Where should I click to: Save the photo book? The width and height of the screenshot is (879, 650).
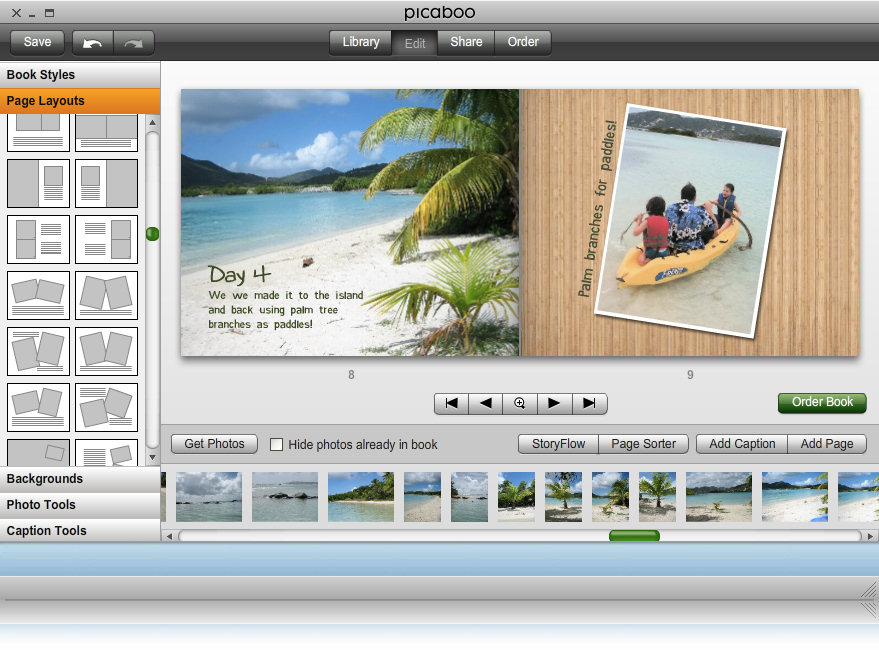pyautogui.click(x=37, y=42)
